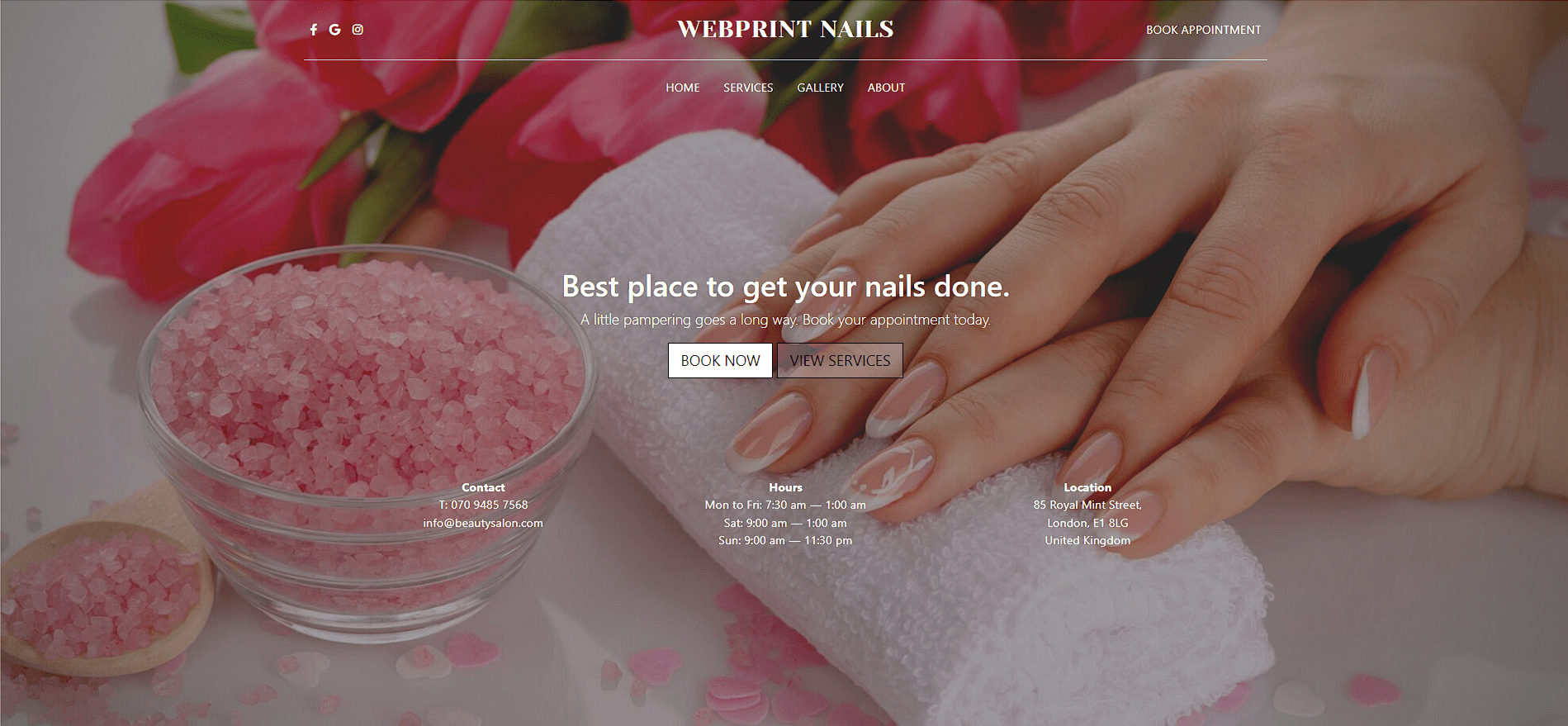Click the Hours heading
This screenshot has width=1568, height=726.
(x=785, y=487)
